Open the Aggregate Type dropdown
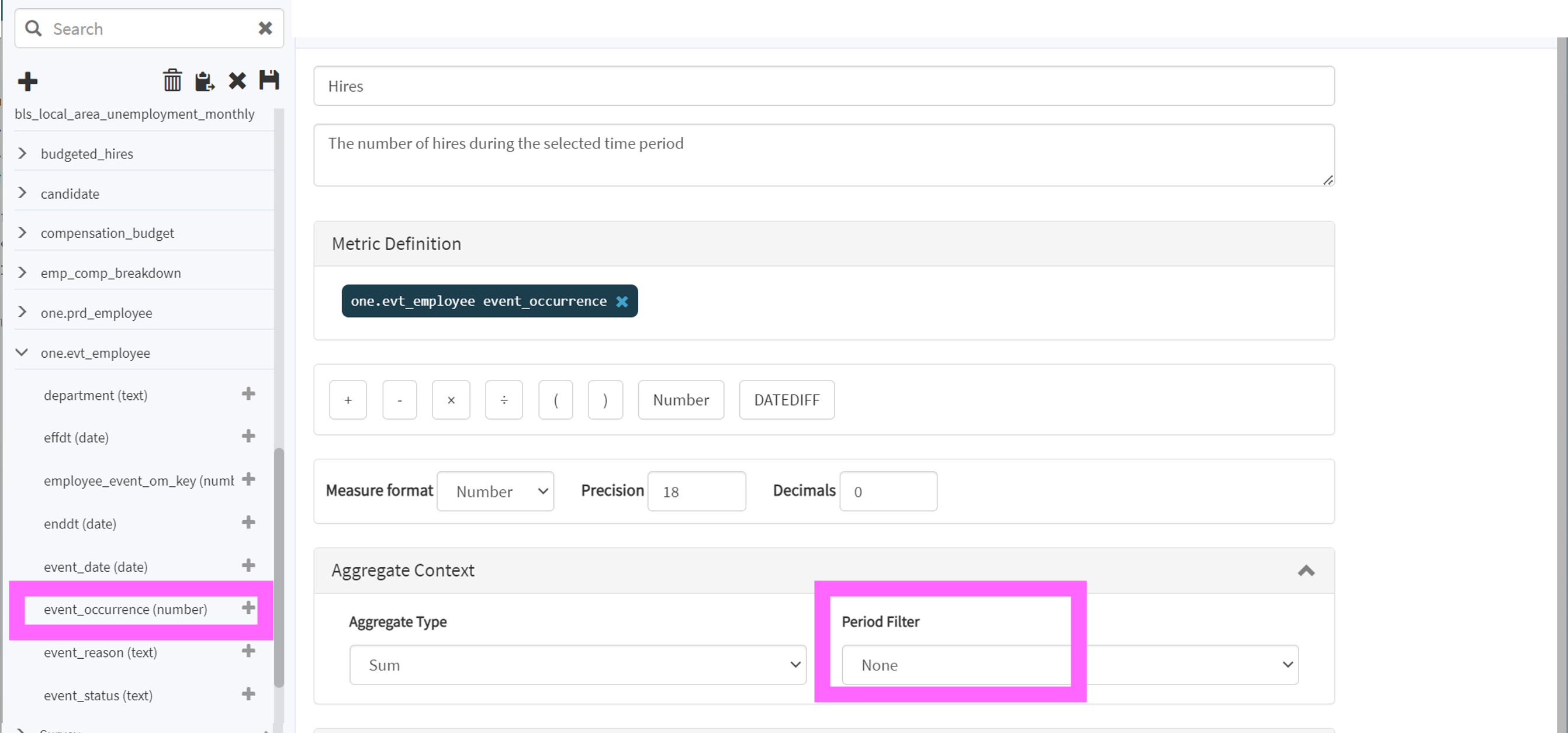This screenshot has width=1568, height=733. coord(577,665)
